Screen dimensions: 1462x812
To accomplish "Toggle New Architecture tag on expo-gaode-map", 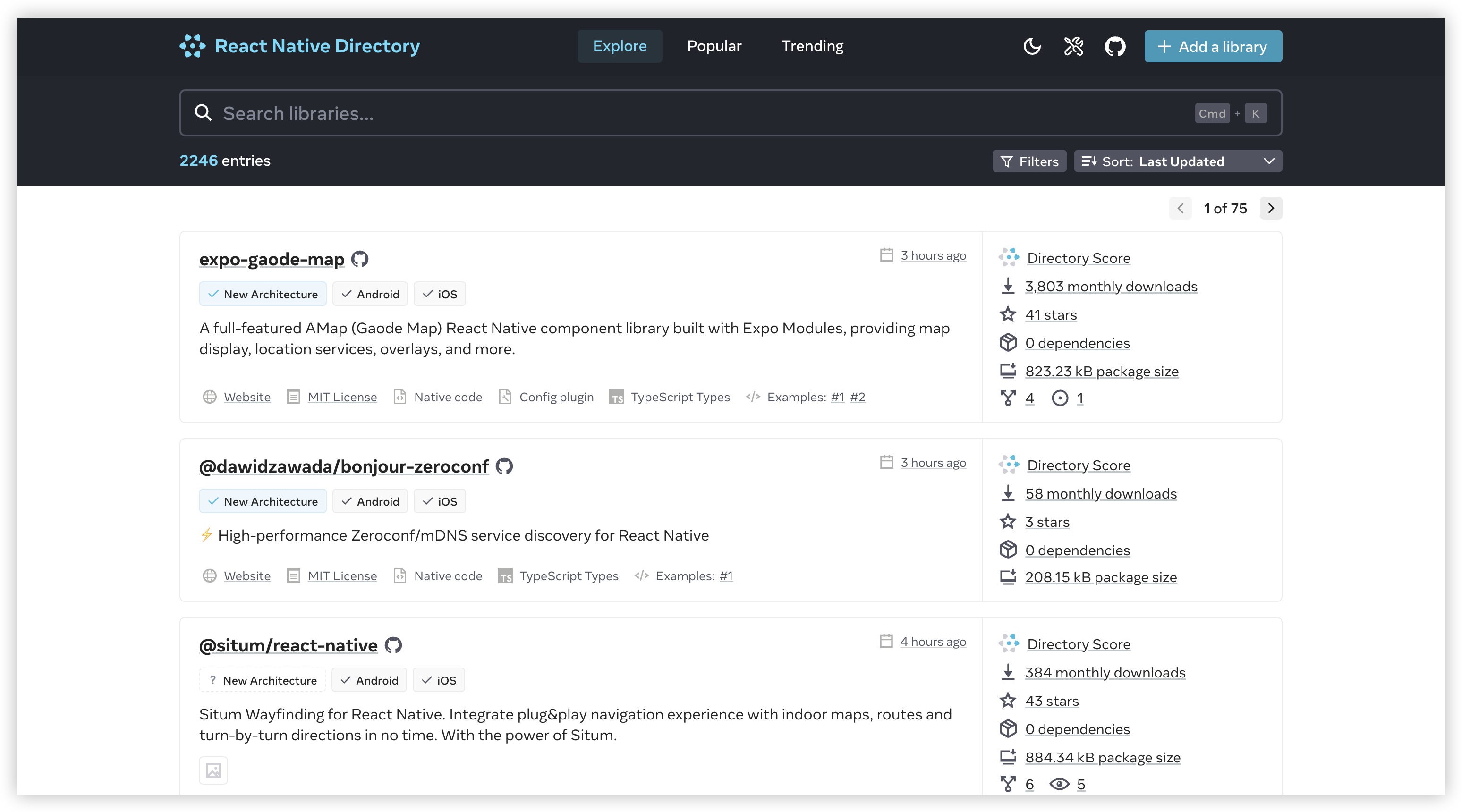I will point(263,294).
